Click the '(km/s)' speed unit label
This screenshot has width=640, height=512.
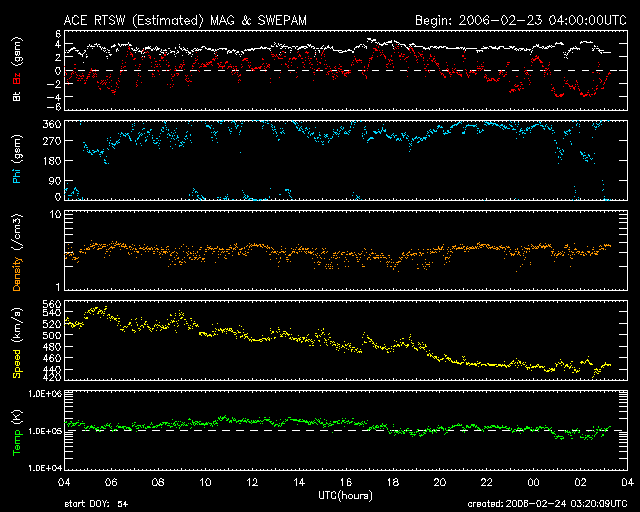pyautogui.click(x=17, y=325)
